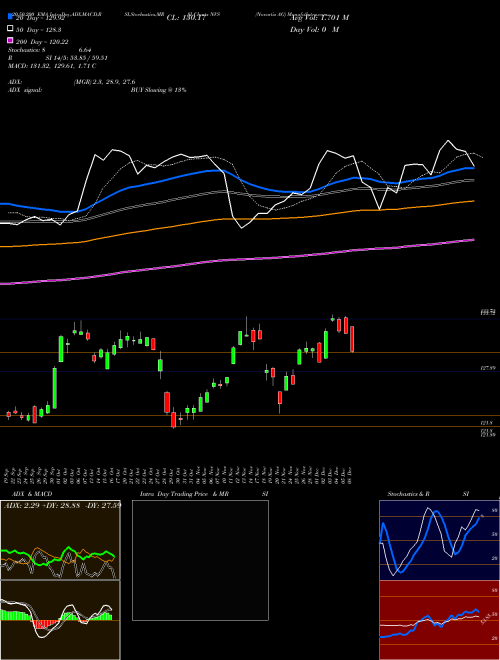
Task: Click the tall green candlestick near the chart start
Action: [55, 388]
